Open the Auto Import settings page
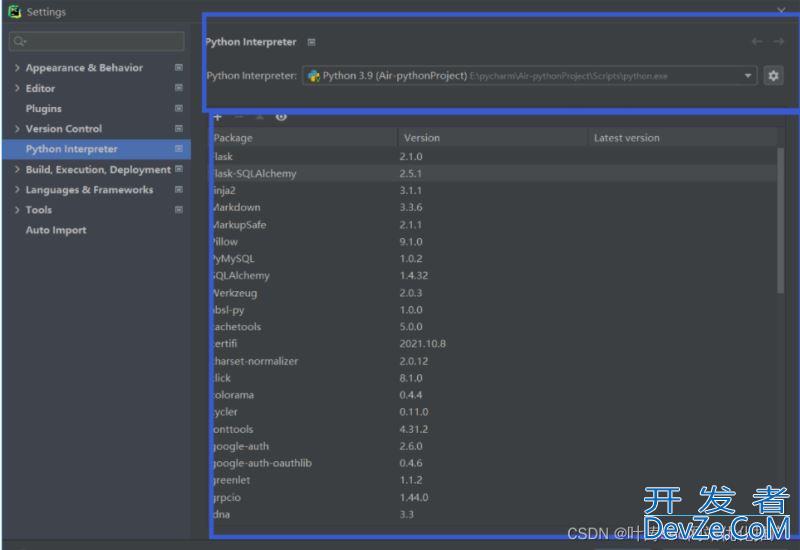The width and height of the screenshot is (800, 550). tap(56, 230)
